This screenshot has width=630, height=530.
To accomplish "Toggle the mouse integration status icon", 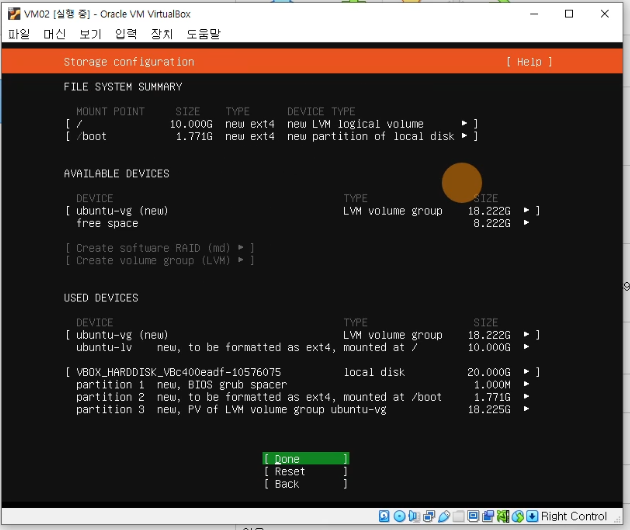I will coord(518,516).
